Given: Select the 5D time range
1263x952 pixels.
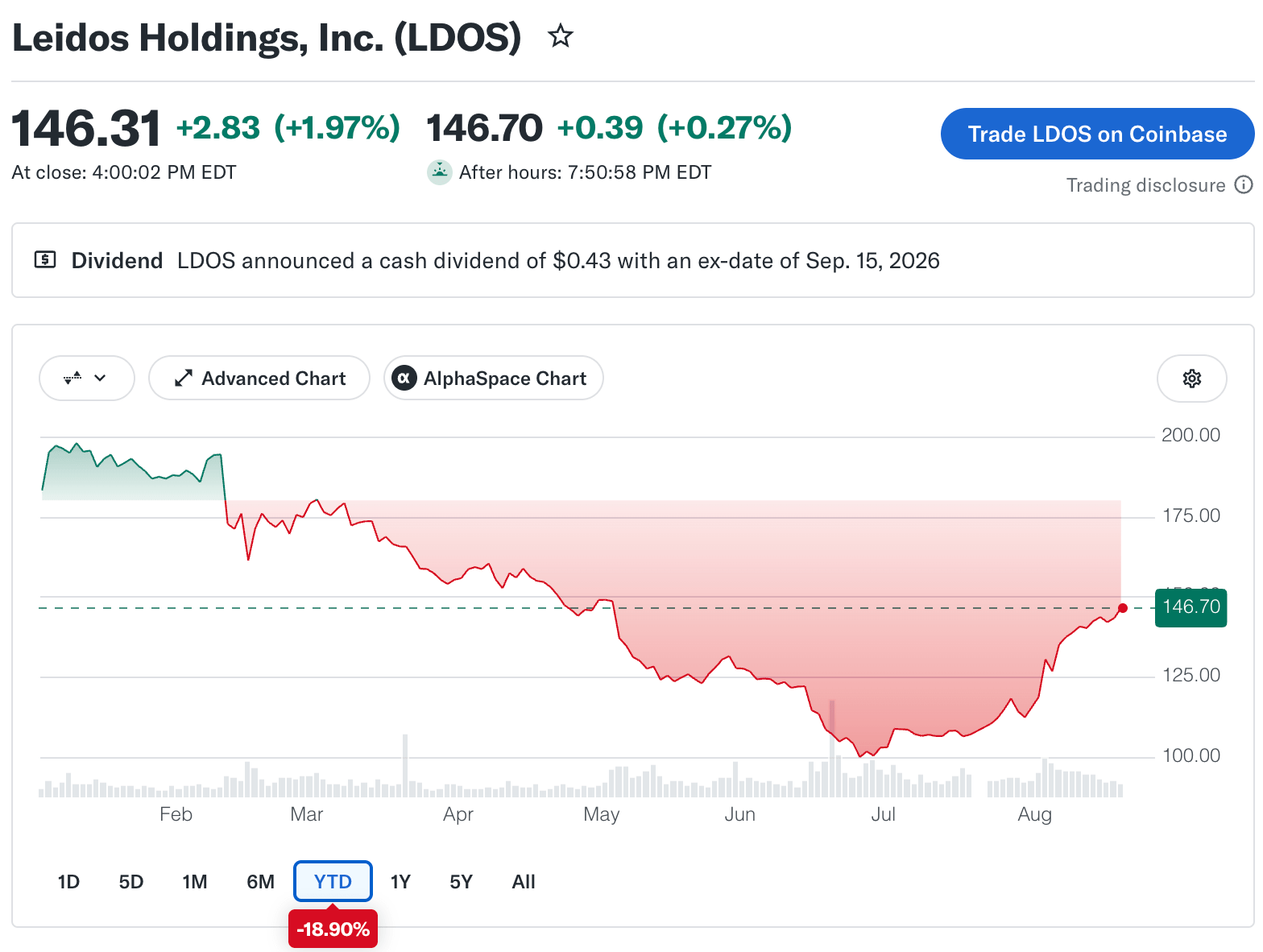Looking at the screenshot, I should (131, 882).
